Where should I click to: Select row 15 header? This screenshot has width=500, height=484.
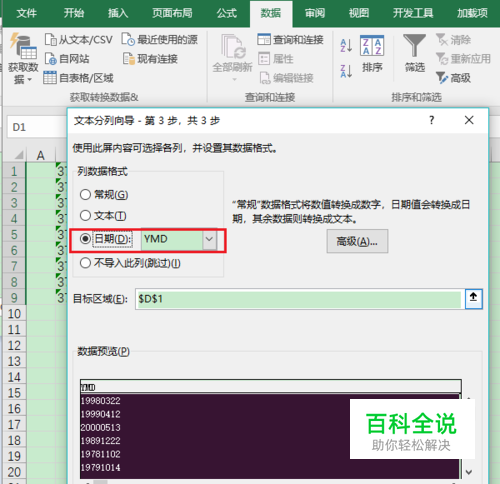point(14,393)
